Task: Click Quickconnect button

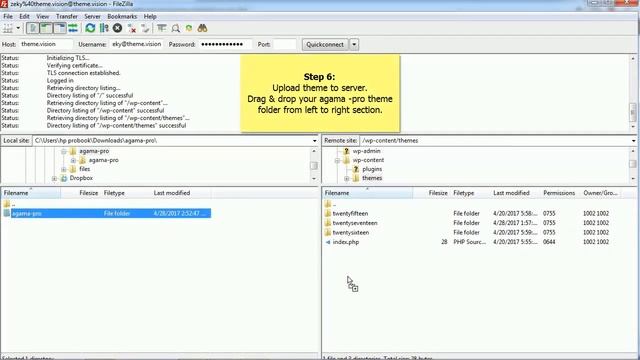Action: coord(325,44)
